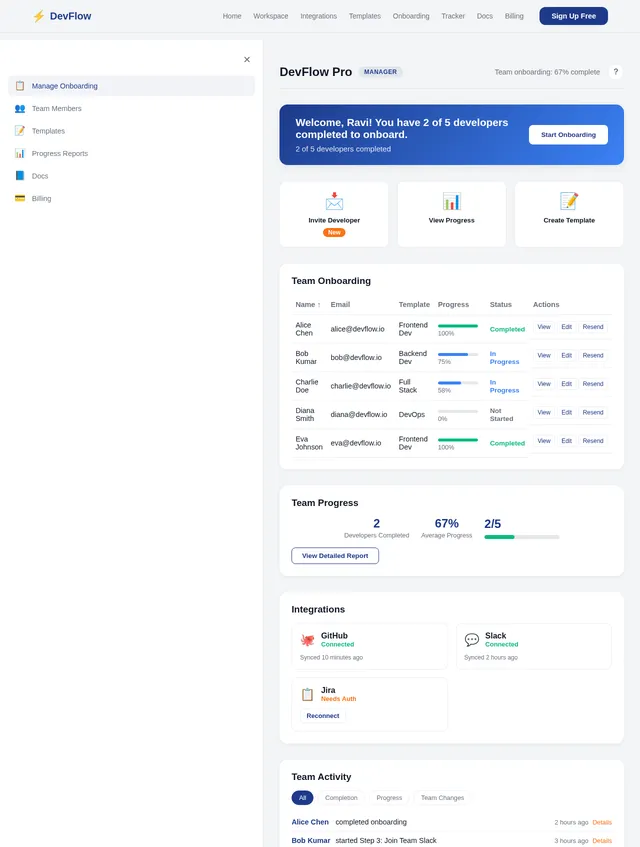Click the Team Members people icon
The image size is (640, 847).
coord(20,109)
